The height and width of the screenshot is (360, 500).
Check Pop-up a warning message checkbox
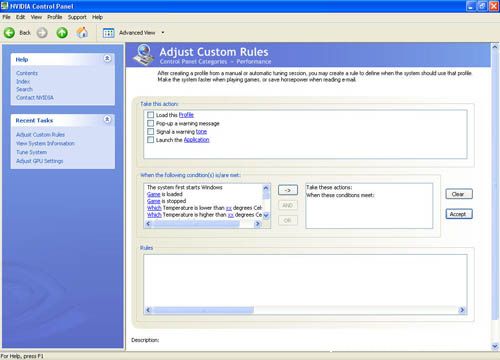pos(150,123)
